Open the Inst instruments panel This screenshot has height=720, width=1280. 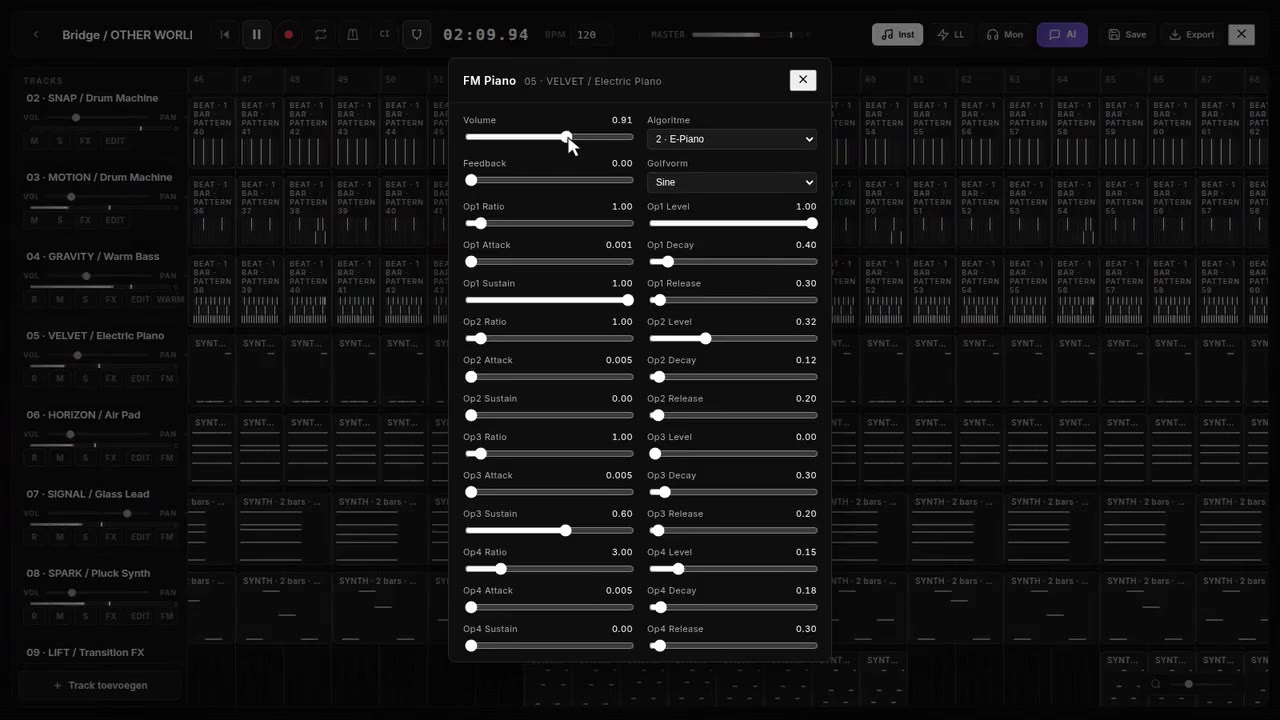click(x=897, y=34)
